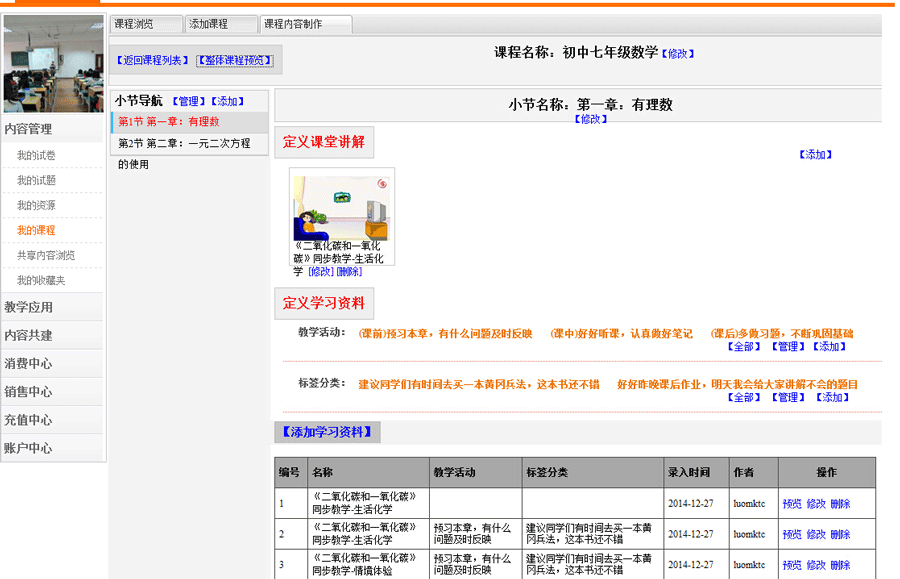900x579 pixels.
Task: Expand 内容共建 sidebar section
Action: (x=29, y=335)
